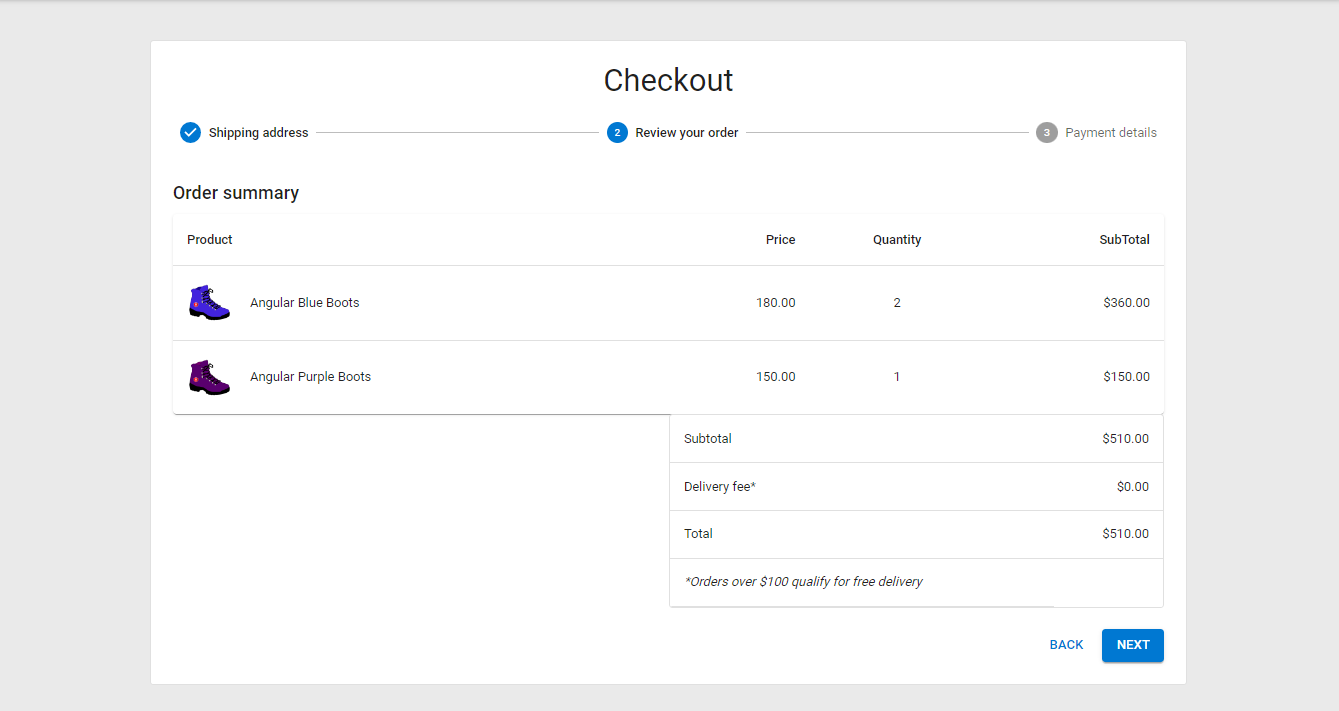
Task: Click the Subtotal label in totals
Action: 708,439
